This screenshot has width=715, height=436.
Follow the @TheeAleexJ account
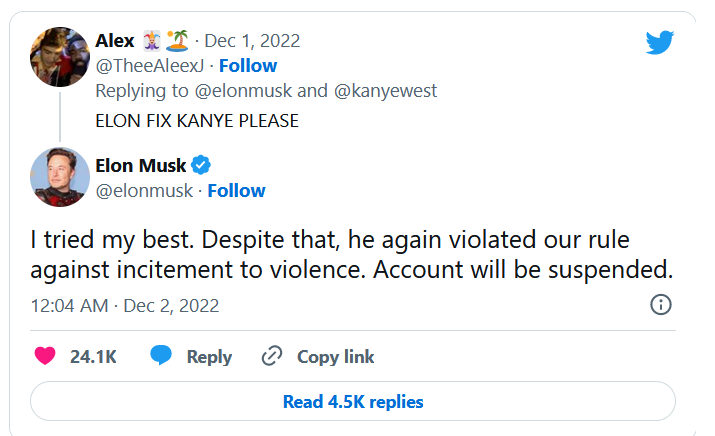point(248,66)
